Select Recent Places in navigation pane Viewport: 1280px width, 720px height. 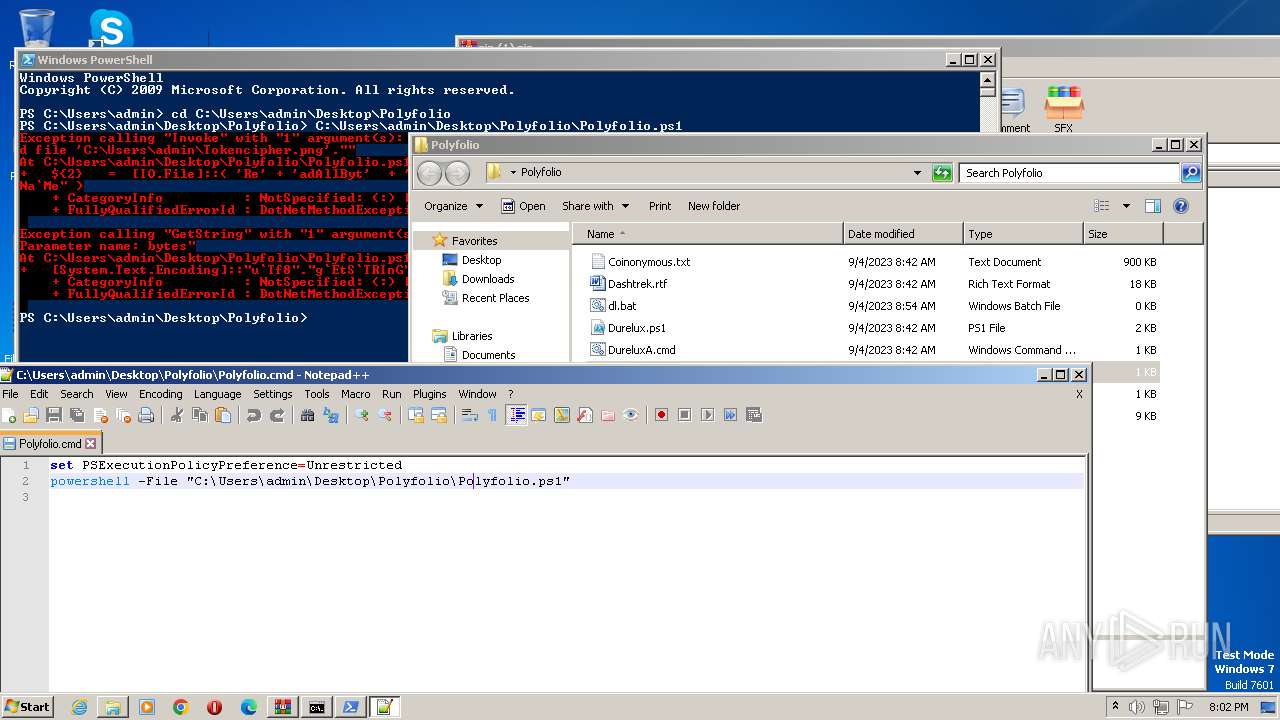[x=495, y=298]
